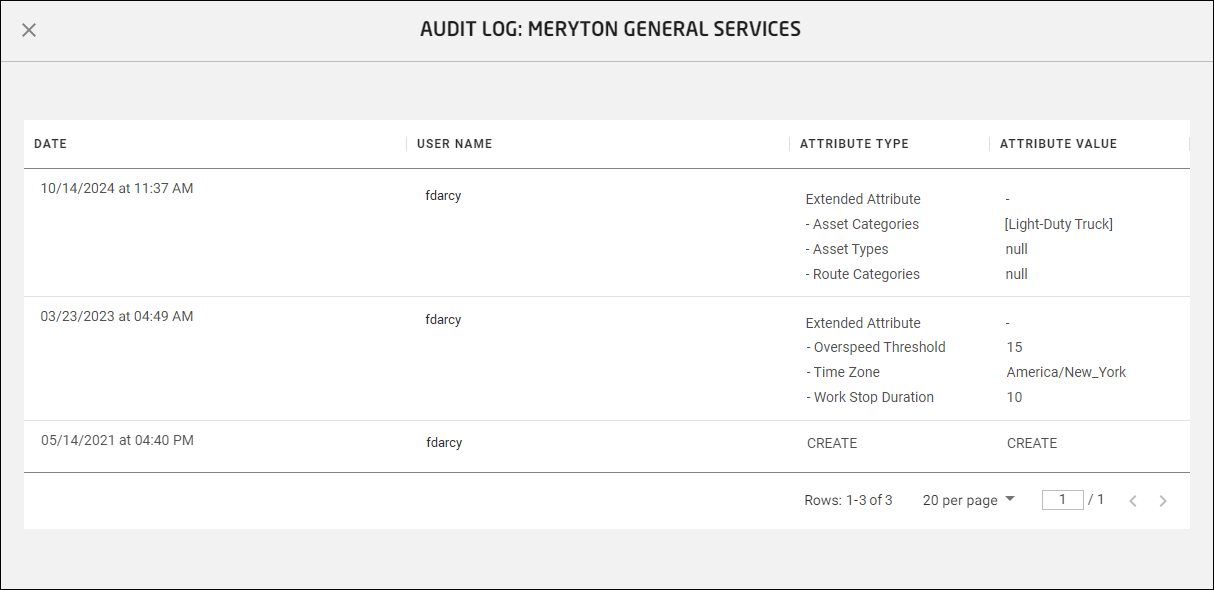
Task: Open the 20 per page dropdown
Action: tap(968, 500)
